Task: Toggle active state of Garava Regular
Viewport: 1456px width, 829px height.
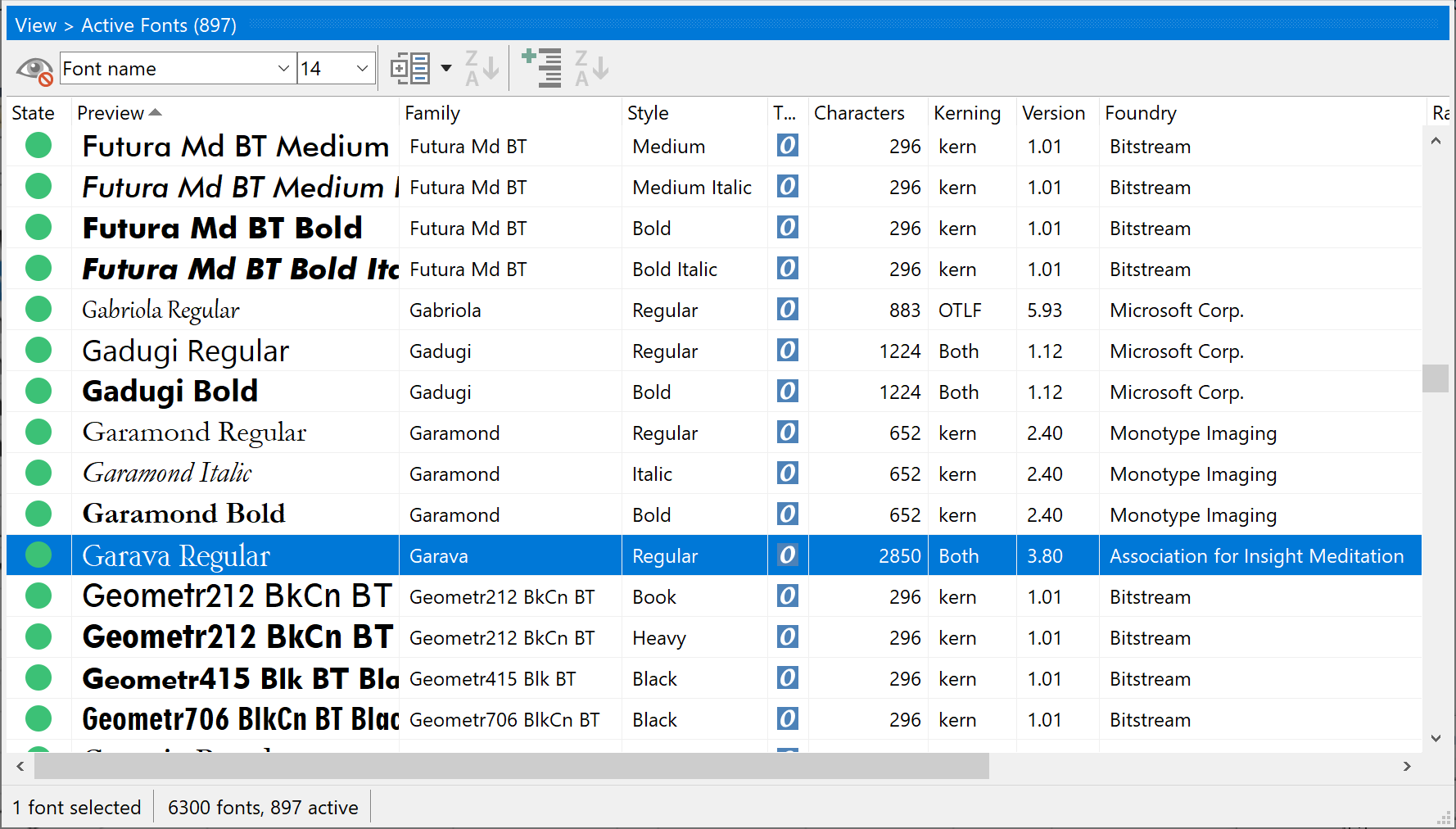Action: [38, 555]
